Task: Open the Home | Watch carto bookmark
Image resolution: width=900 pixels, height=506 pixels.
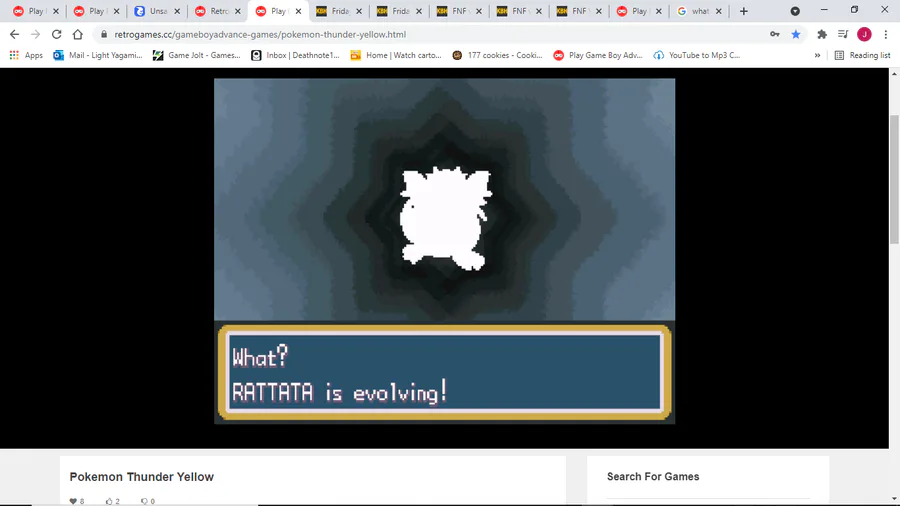Action: point(396,55)
